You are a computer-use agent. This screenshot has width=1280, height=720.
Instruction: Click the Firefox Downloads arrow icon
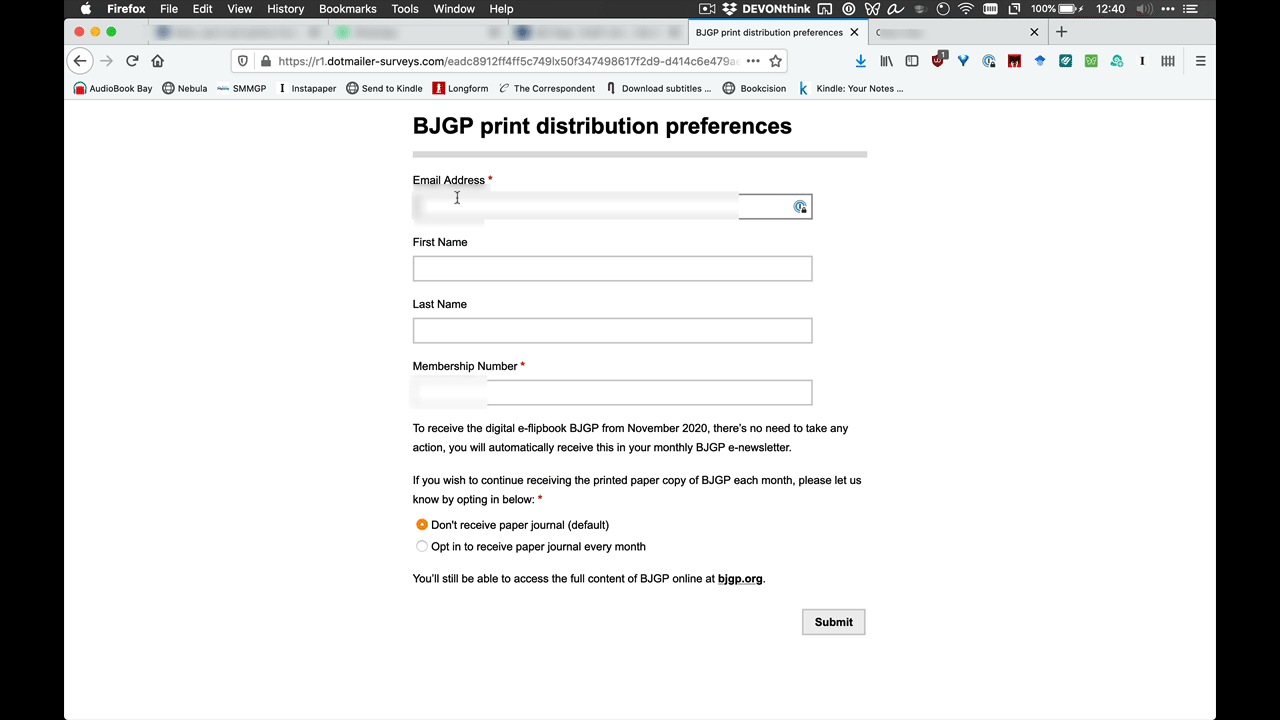coord(860,61)
